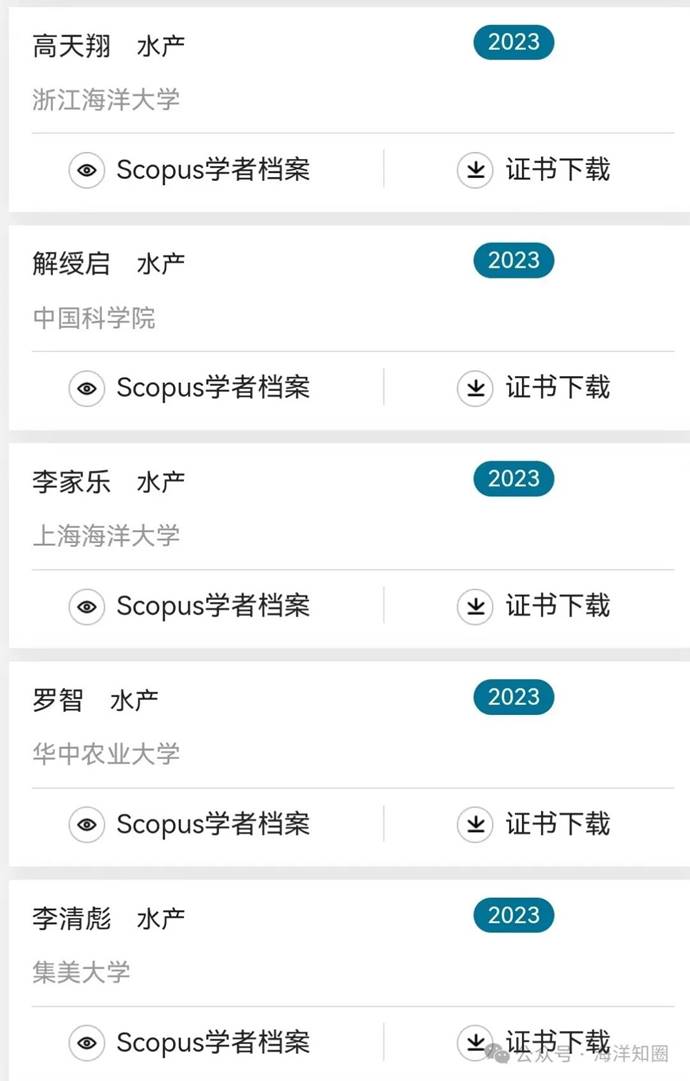Image resolution: width=690 pixels, height=1081 pixels.
Task: Click download icon in 高天翔's card
Action: tap(475, 170)
